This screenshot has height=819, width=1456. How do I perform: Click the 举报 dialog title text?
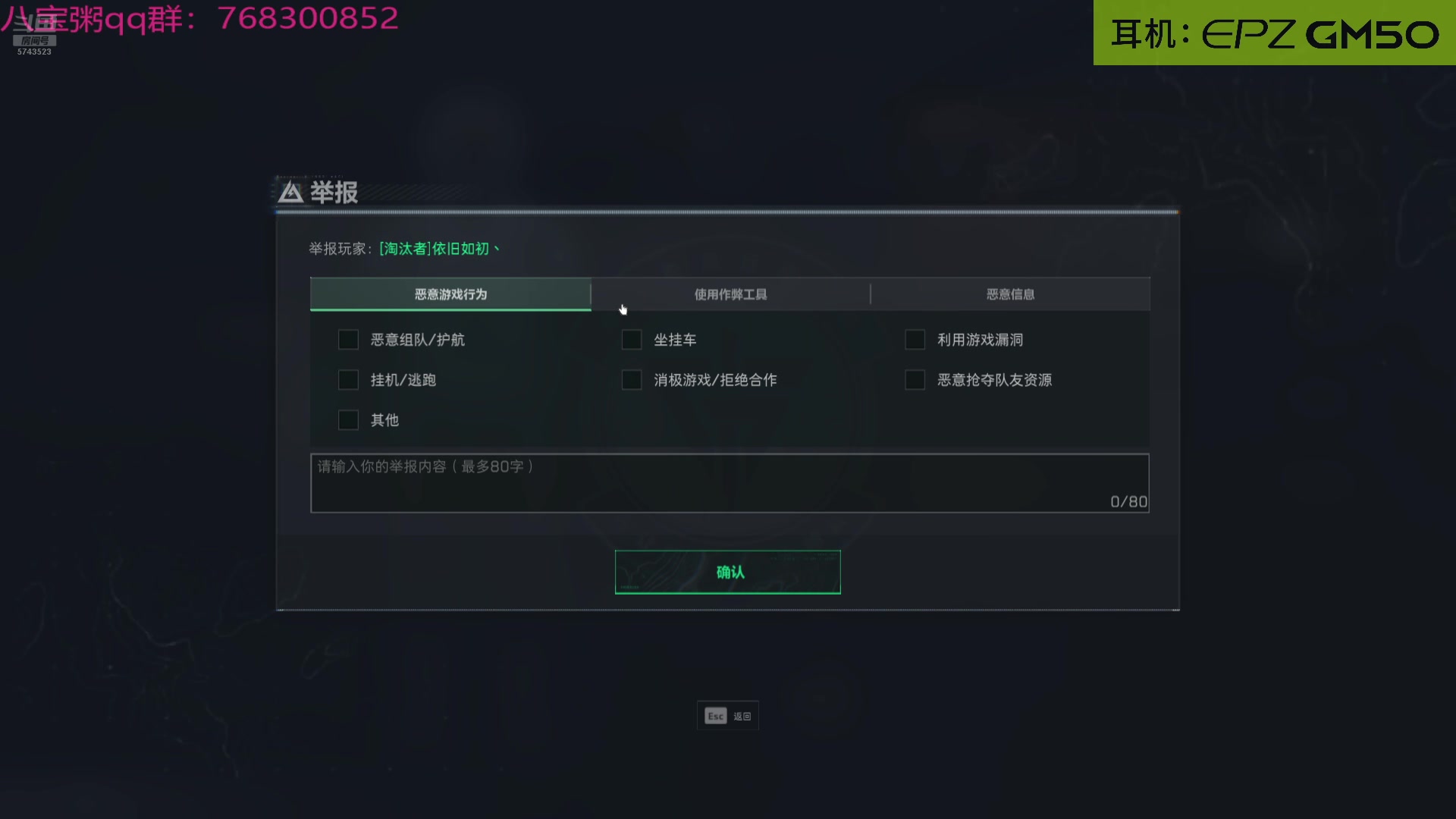pos(334,193)
